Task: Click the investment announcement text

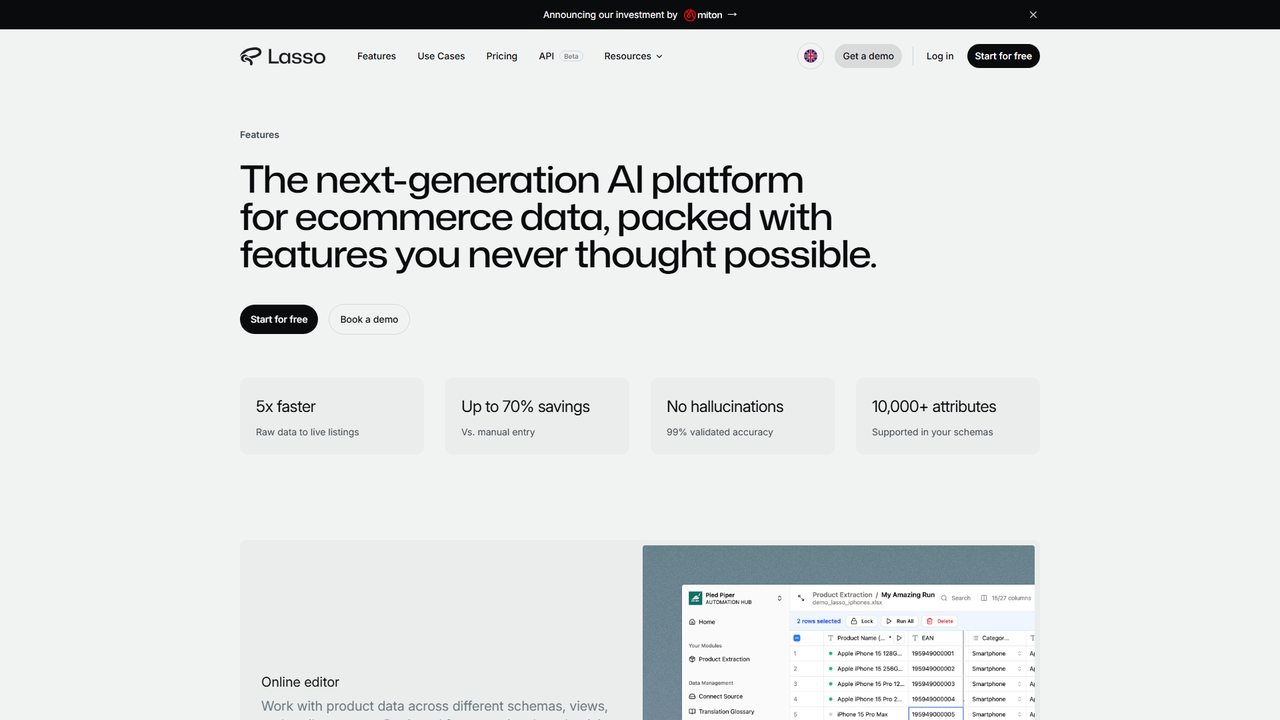Action: [610, 15]
